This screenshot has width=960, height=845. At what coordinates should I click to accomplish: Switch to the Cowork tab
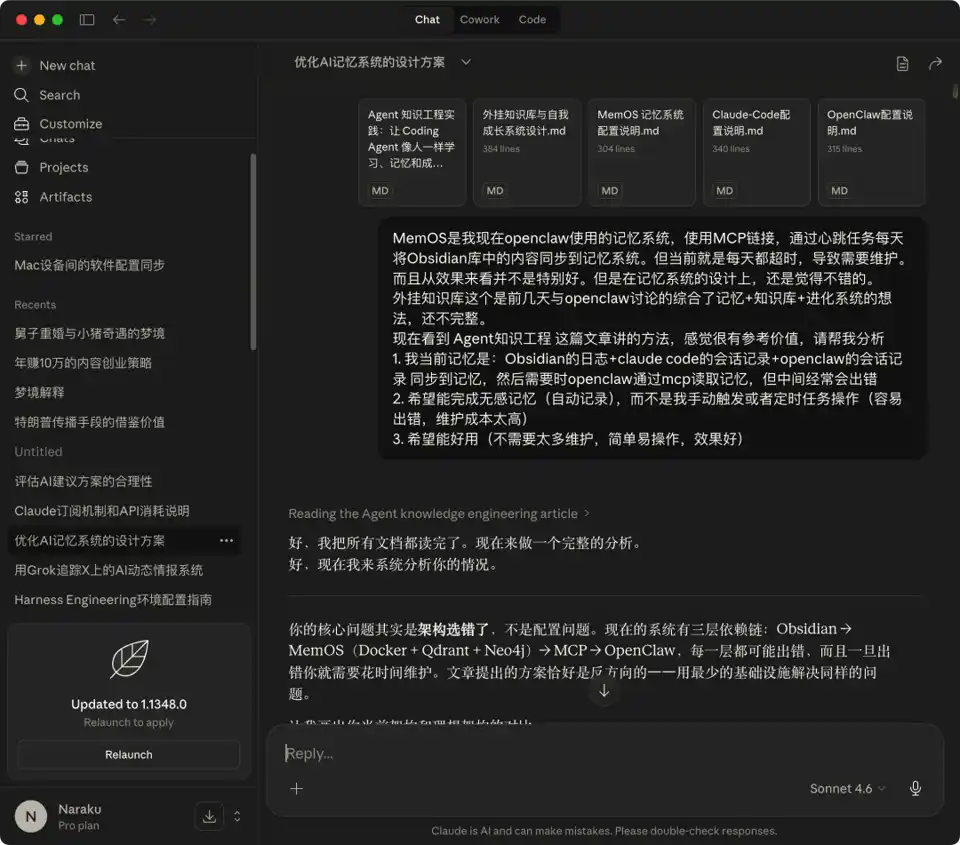tap(479, 20)
